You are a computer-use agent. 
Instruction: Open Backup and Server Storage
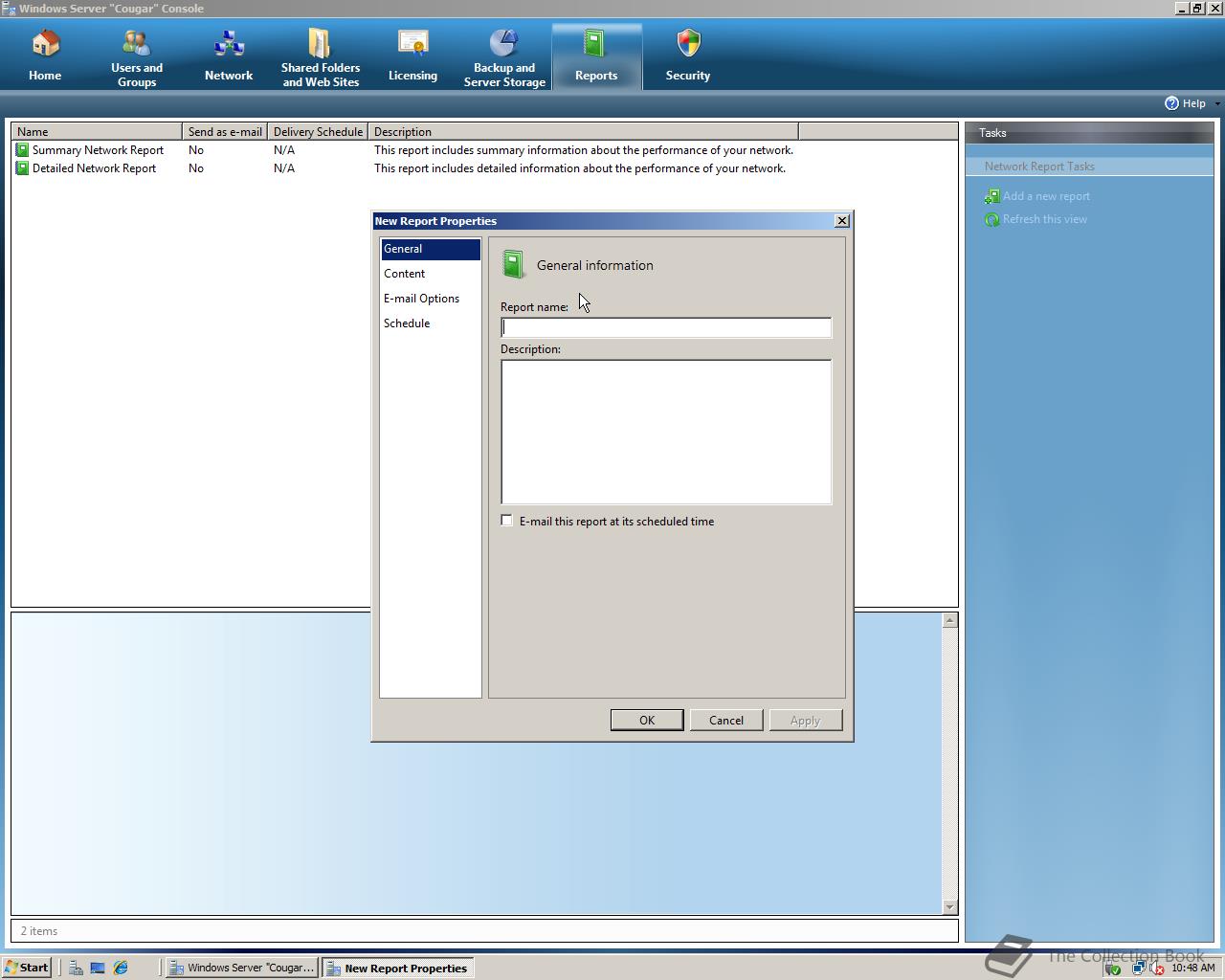[x=504, y=58]
